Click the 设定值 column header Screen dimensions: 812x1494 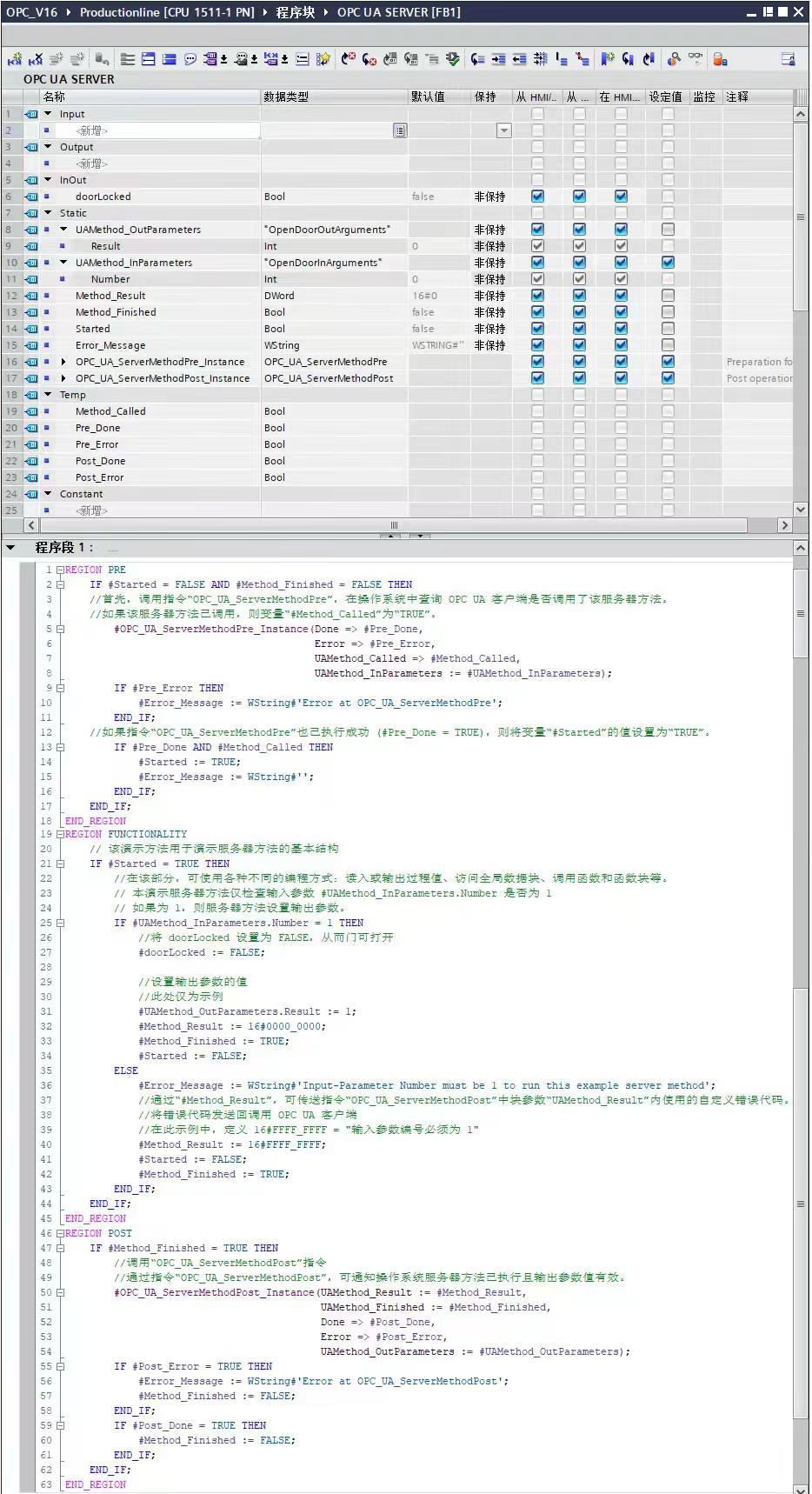tap(666, 97)
